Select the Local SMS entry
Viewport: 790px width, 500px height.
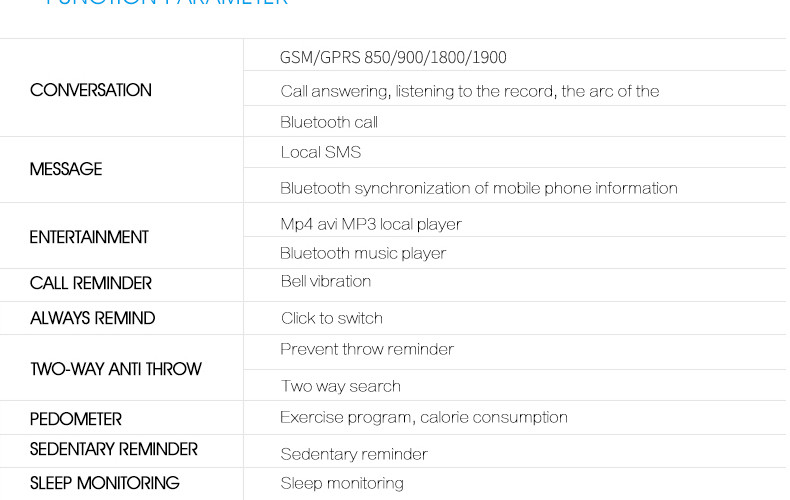(x=321, y=152)
